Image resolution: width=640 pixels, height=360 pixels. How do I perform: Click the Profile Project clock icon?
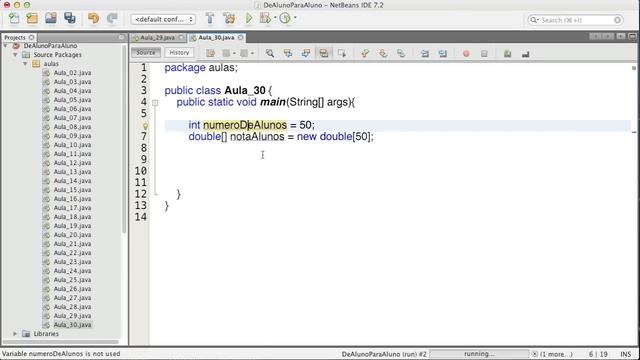285,18
